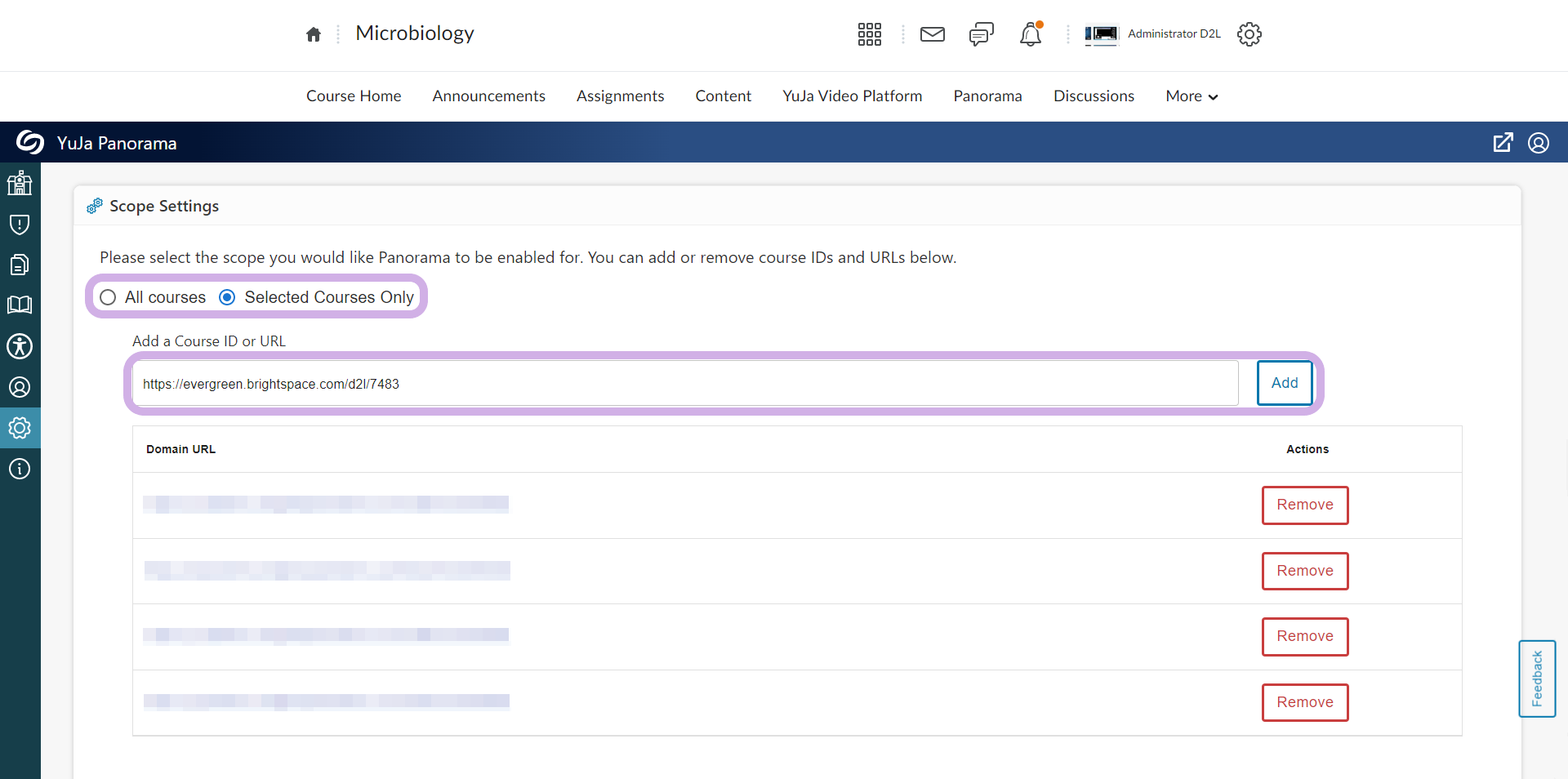Remove the third domain URL row

pos(1305,637)
